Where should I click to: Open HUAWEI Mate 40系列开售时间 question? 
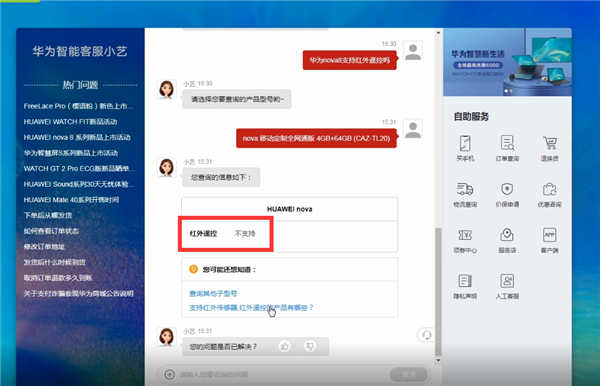pos(71,200)
